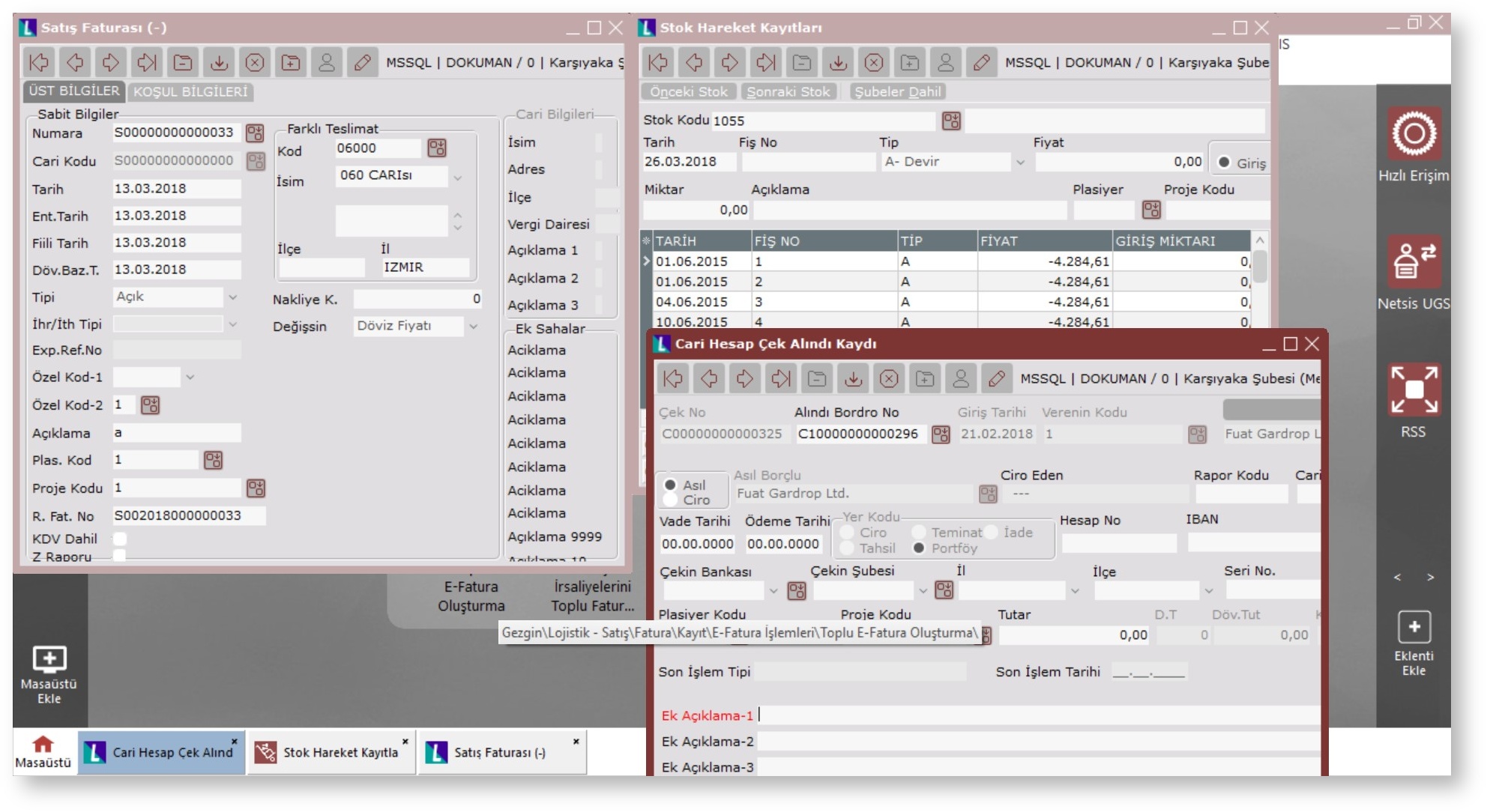Click save icon in Satış Faturası toolbar
Screen dimensions: 1487x812
coord(219,63)
